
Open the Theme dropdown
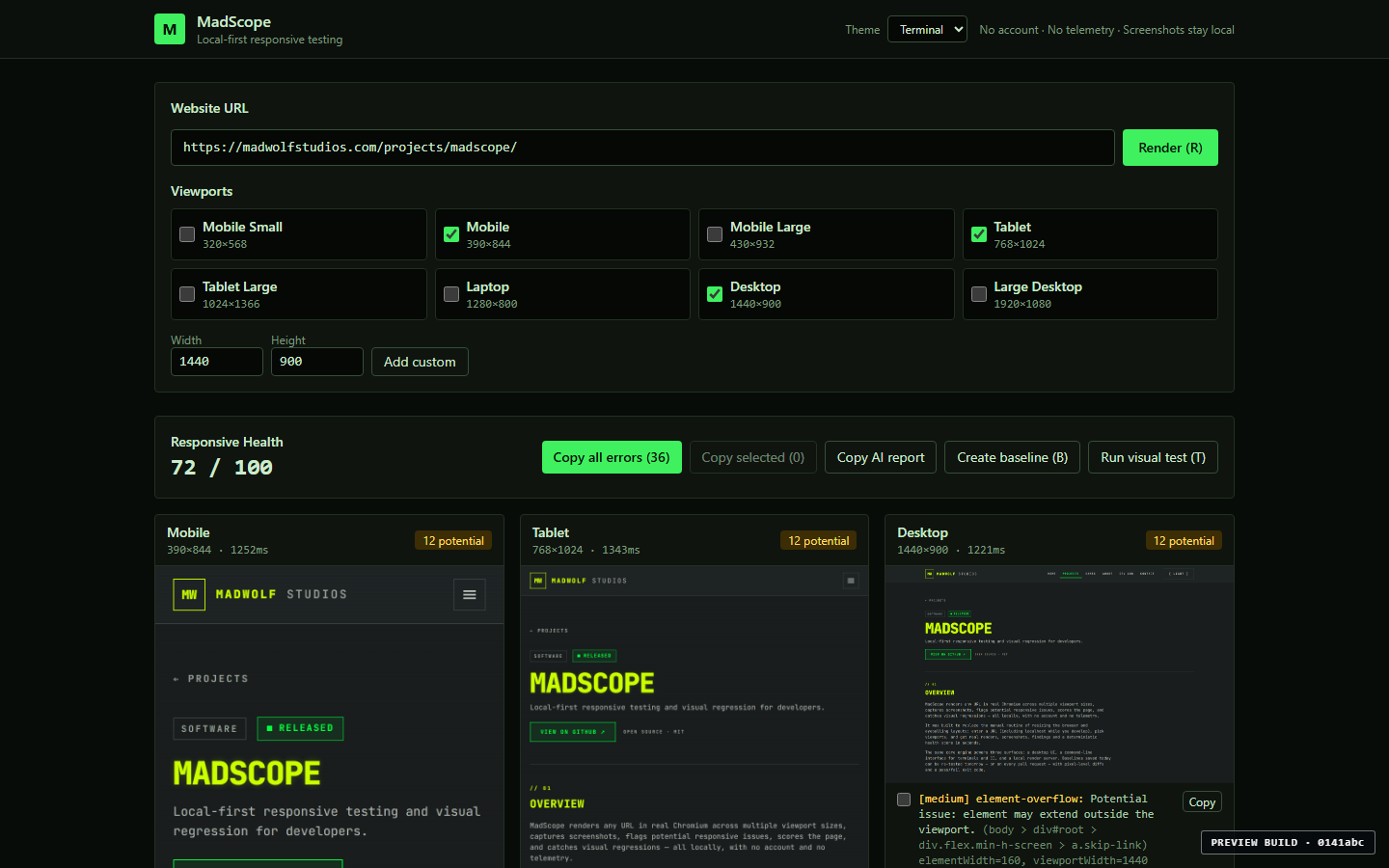click(x=927, y=30)
